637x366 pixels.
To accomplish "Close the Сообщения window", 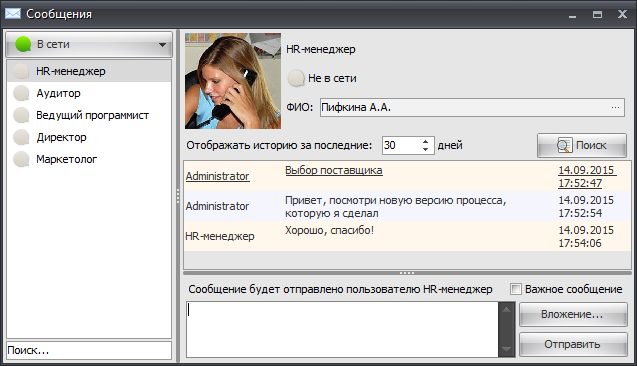I will (x=622, y=15).
